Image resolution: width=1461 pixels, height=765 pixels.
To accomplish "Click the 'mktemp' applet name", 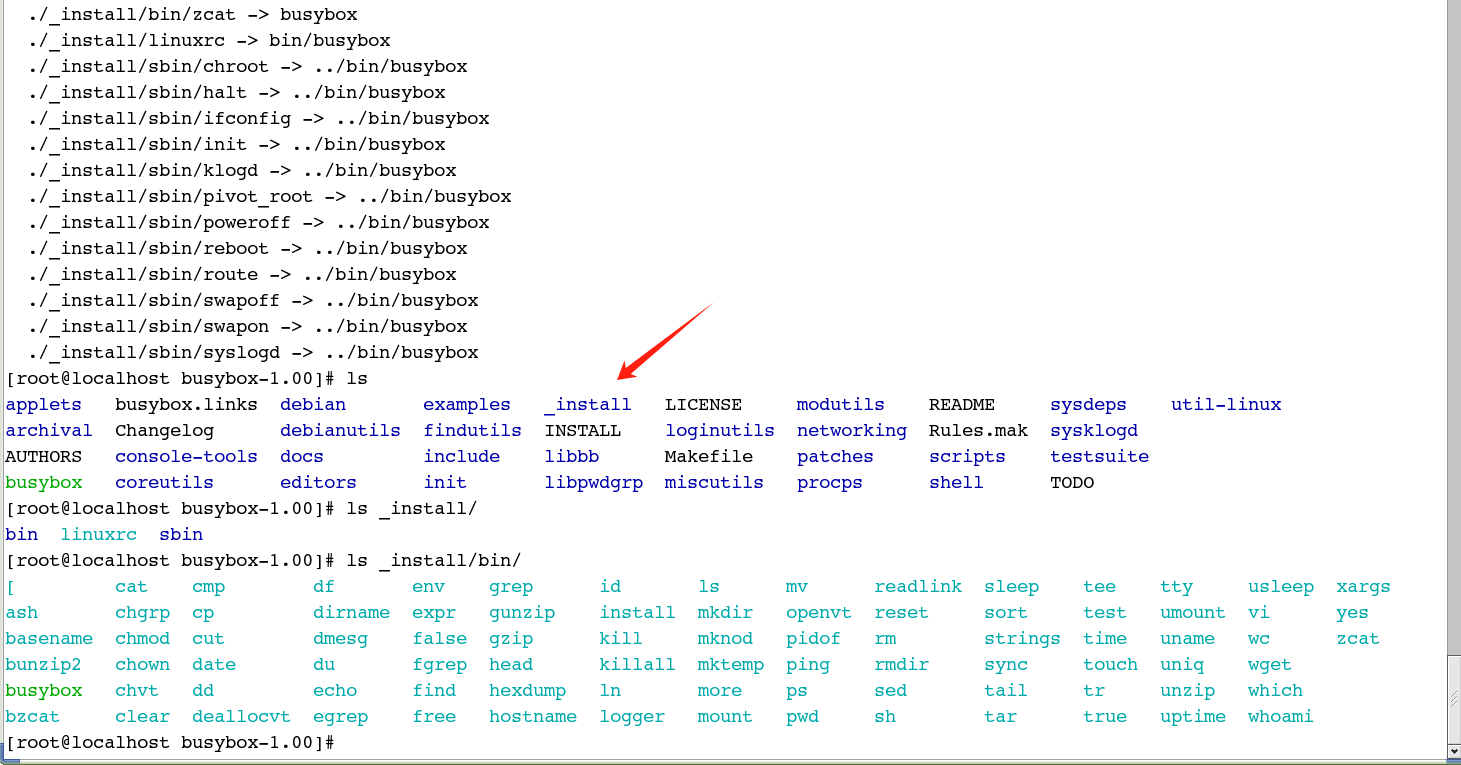I will click(731, 665).
